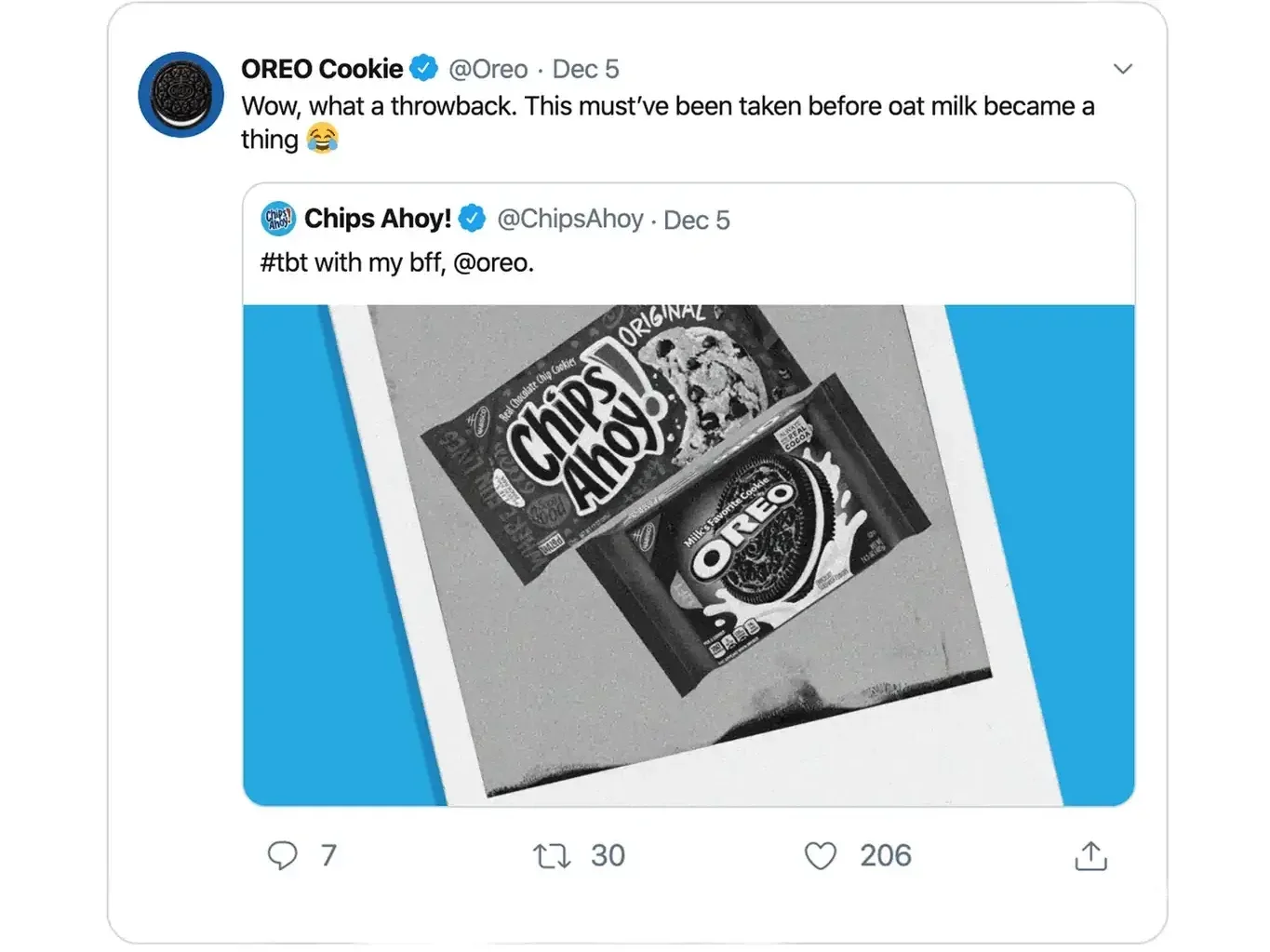Open the quoted tweet's Dec 5 timestamp
The width and height of the screenshot is (1270, 952).
tap(697, 220)
